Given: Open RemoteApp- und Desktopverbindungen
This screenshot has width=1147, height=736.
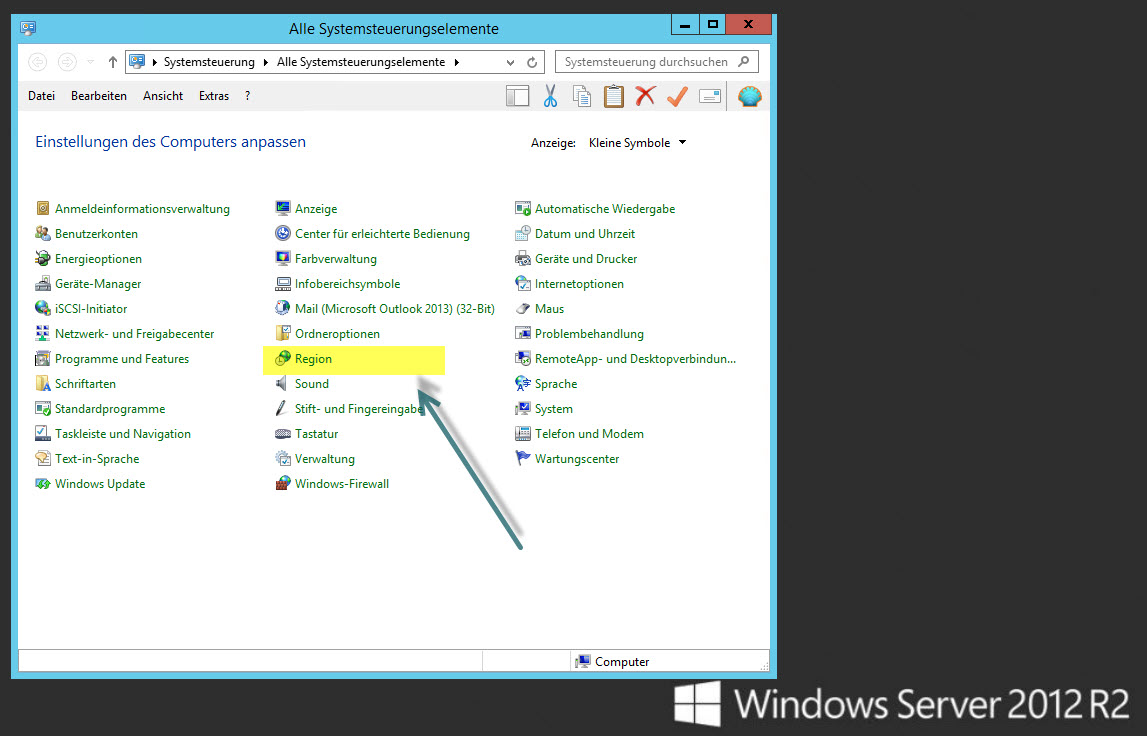Looking at the screenshot, I should [x=635, y=358].
